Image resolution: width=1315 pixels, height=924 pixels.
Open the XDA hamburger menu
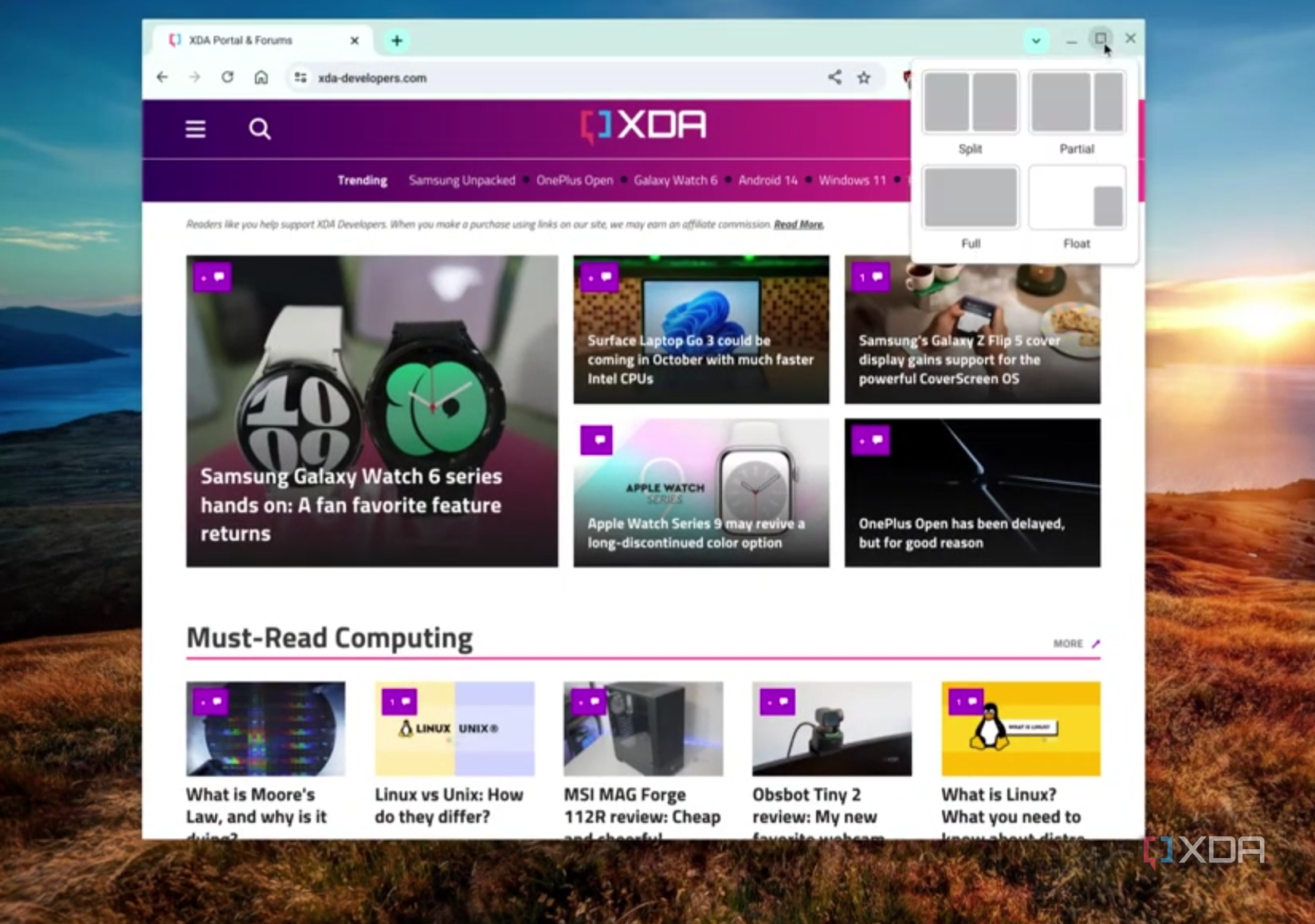(195, 129)
